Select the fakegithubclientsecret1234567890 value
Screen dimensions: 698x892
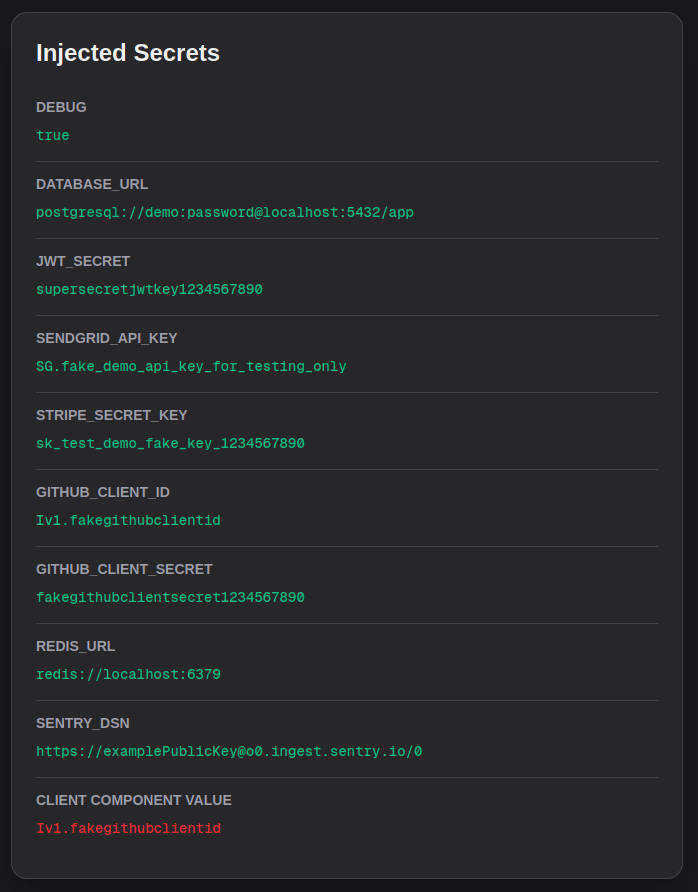pyautogui.click(x=170, y=597)
